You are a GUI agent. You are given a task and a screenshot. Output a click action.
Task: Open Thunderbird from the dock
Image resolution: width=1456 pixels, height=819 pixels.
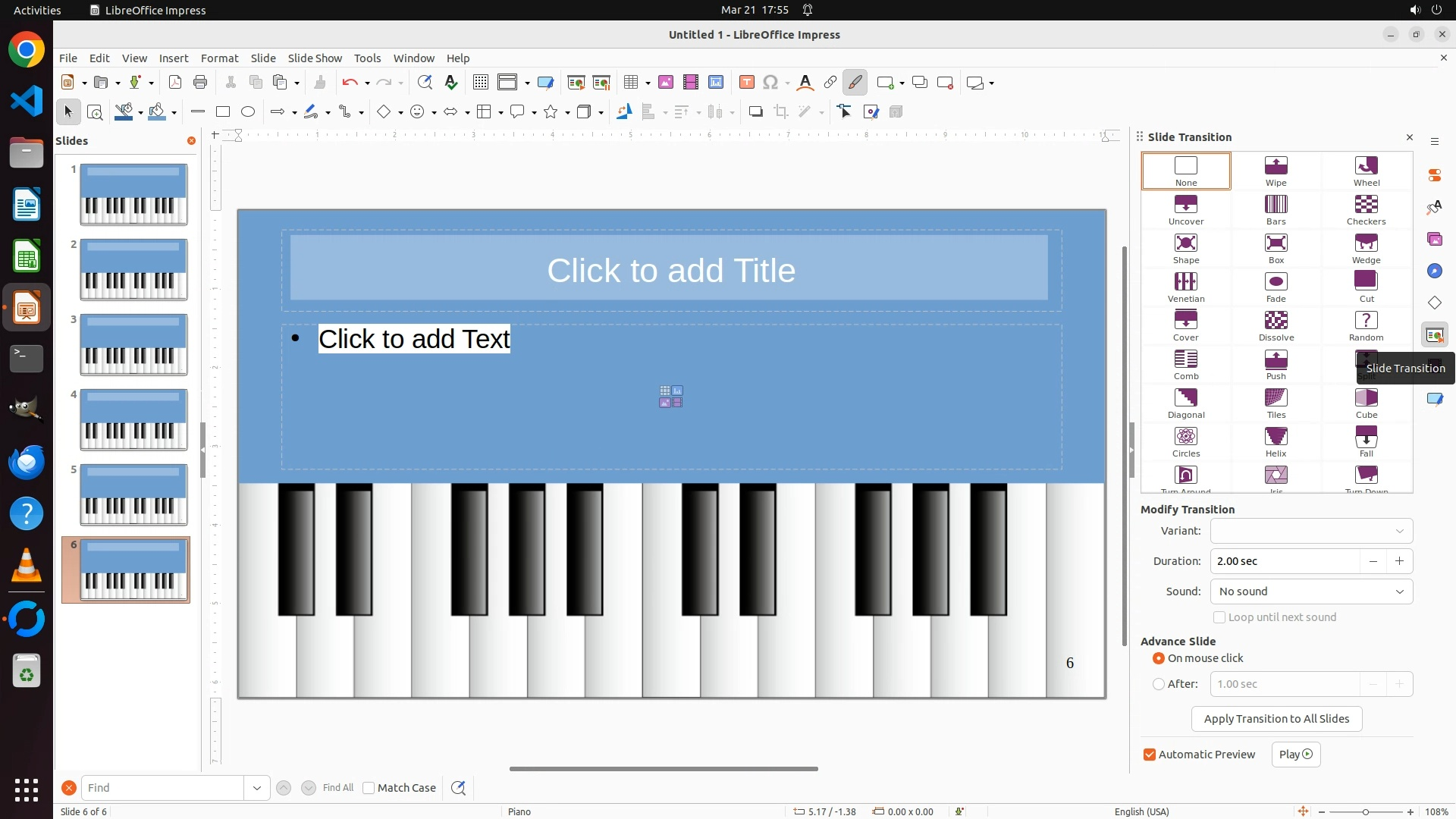click(x=27, y=462)
